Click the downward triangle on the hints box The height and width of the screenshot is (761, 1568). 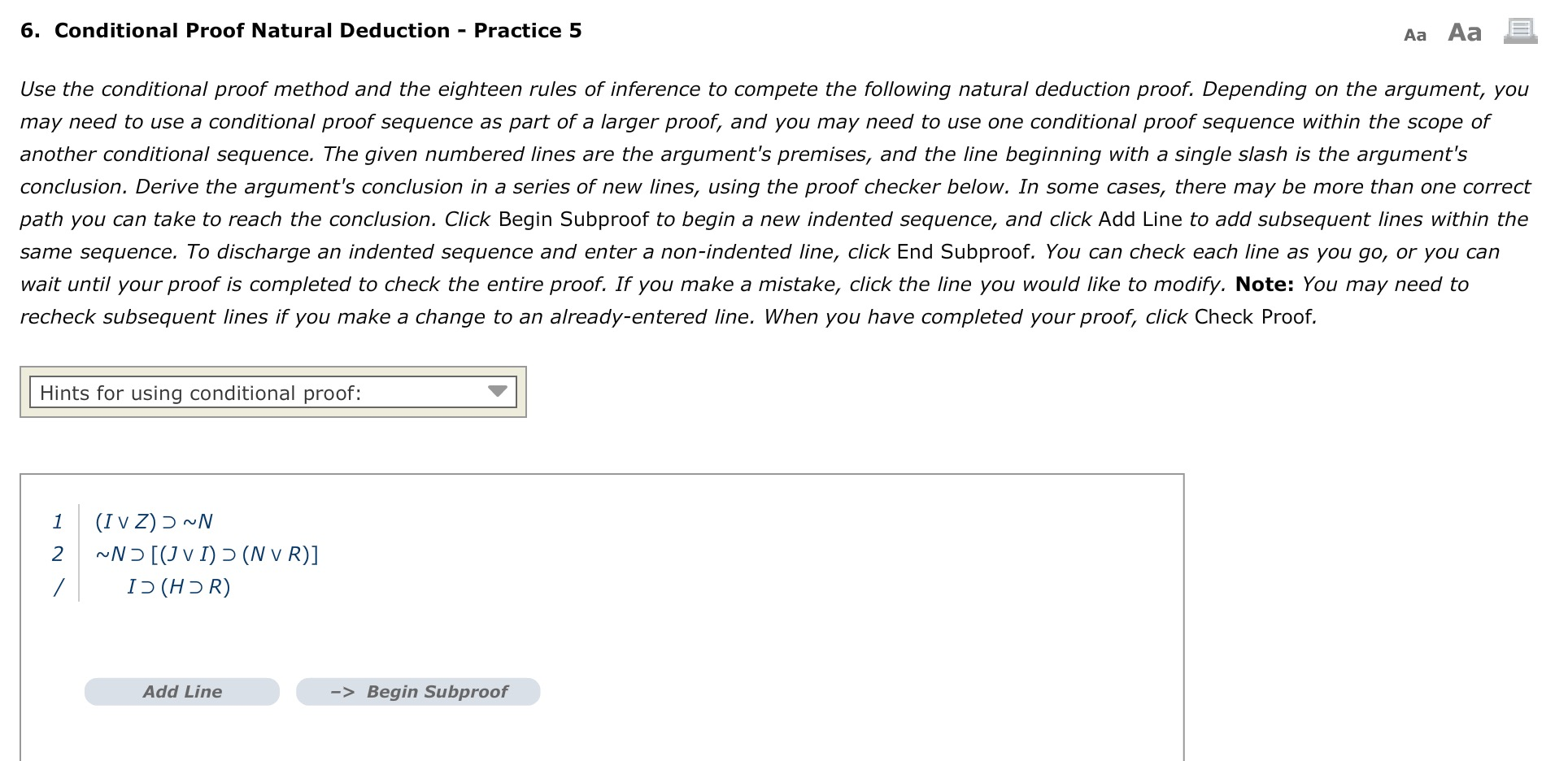498,392
